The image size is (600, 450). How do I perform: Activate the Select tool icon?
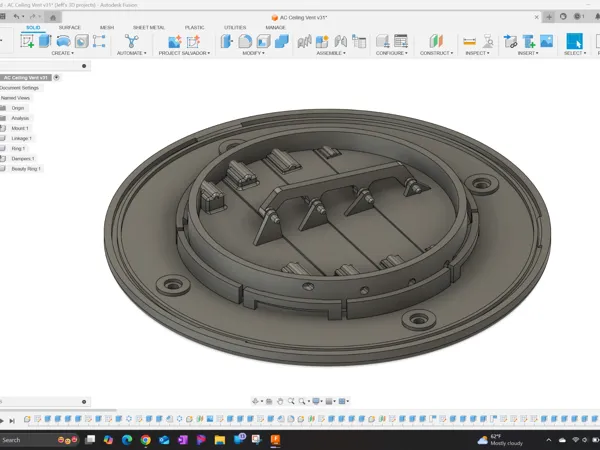pyautogui.click(x=574, y=41)
